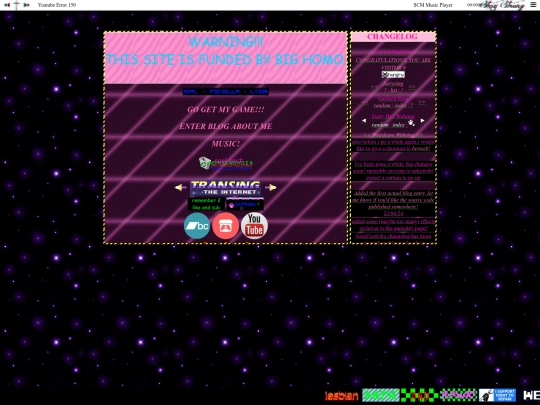Click the purple 'RAWR' badge

coord(458,395)
